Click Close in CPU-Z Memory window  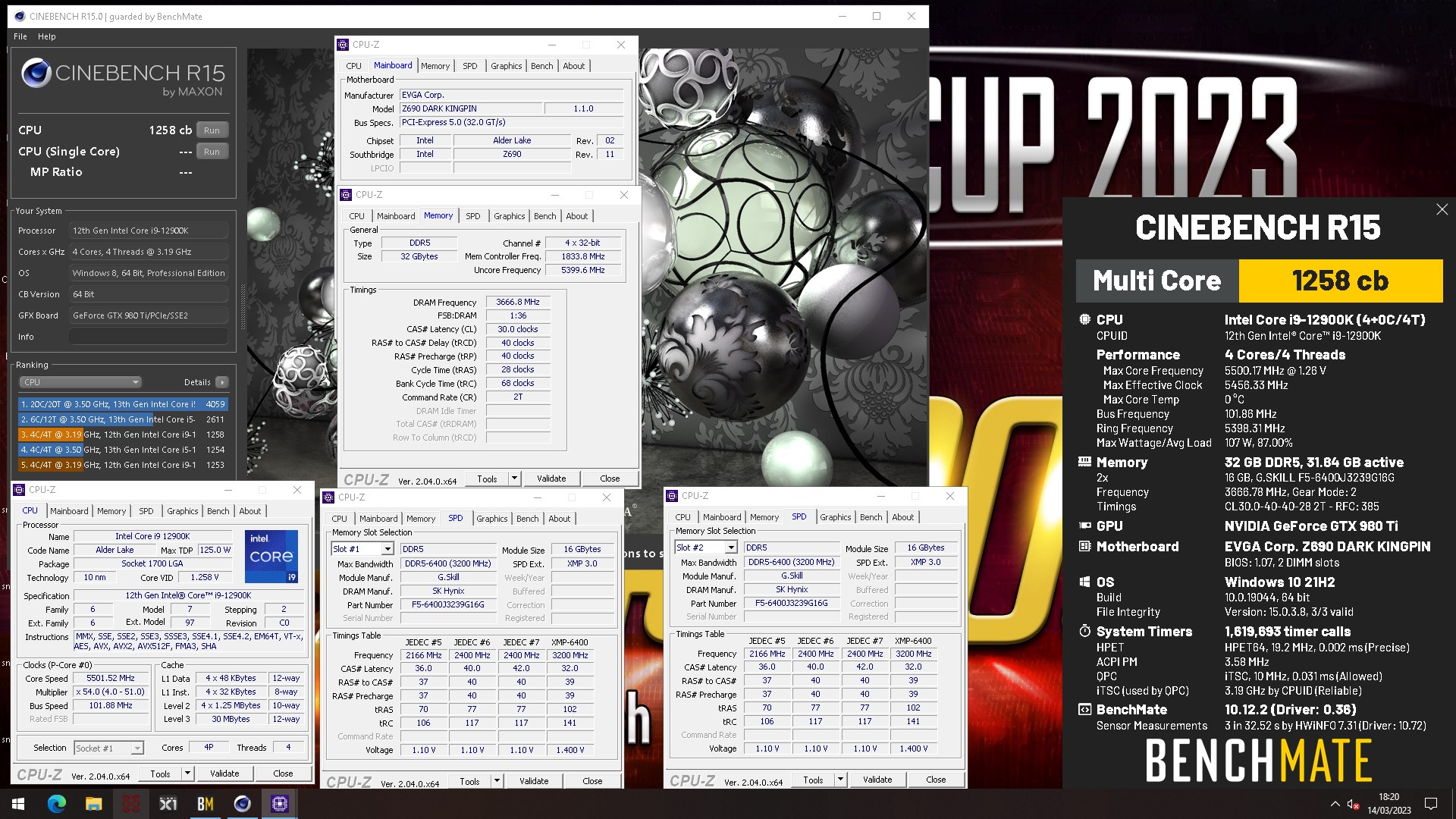(610, 479)
